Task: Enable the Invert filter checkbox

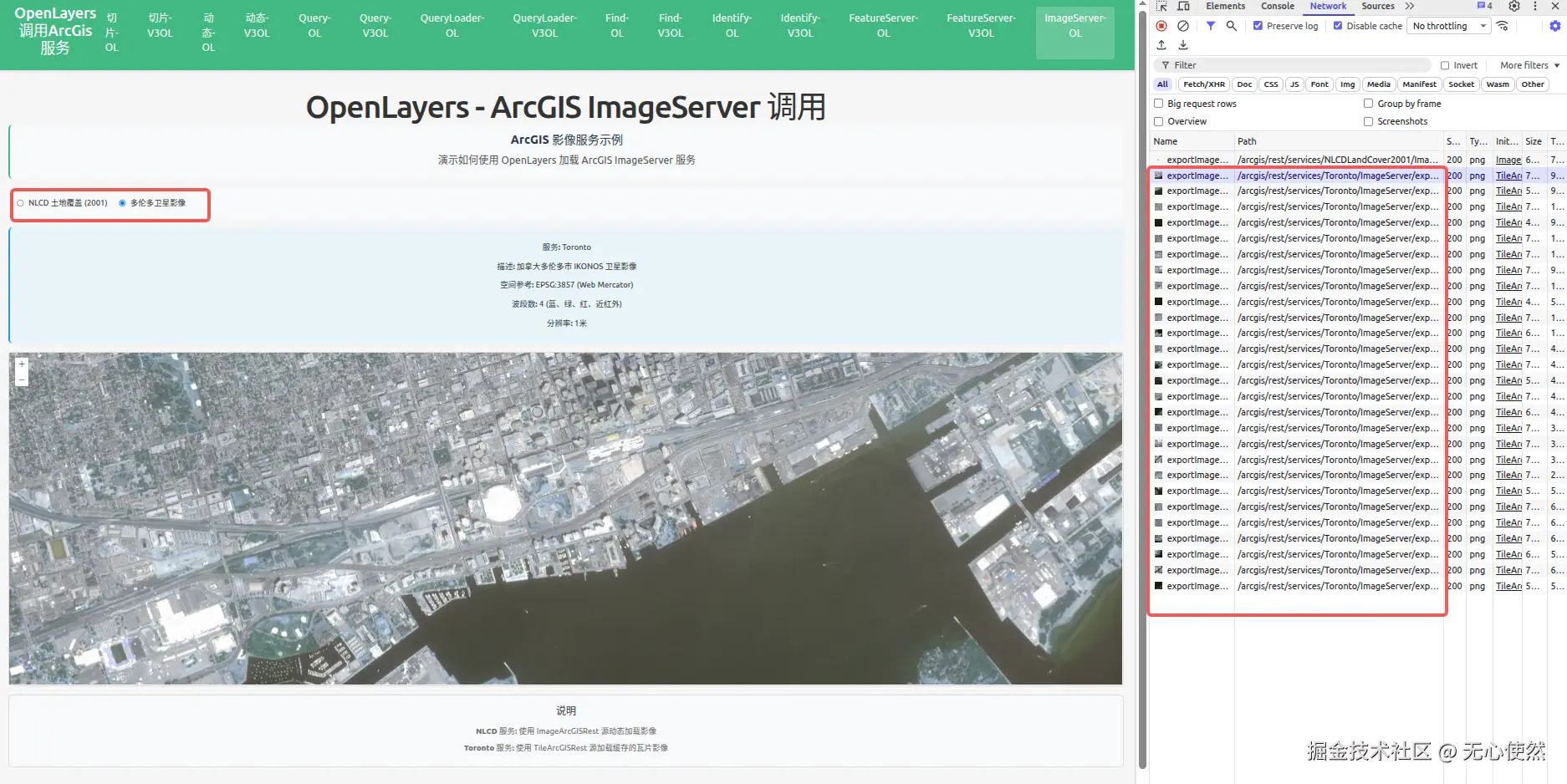Action: 1444,65
